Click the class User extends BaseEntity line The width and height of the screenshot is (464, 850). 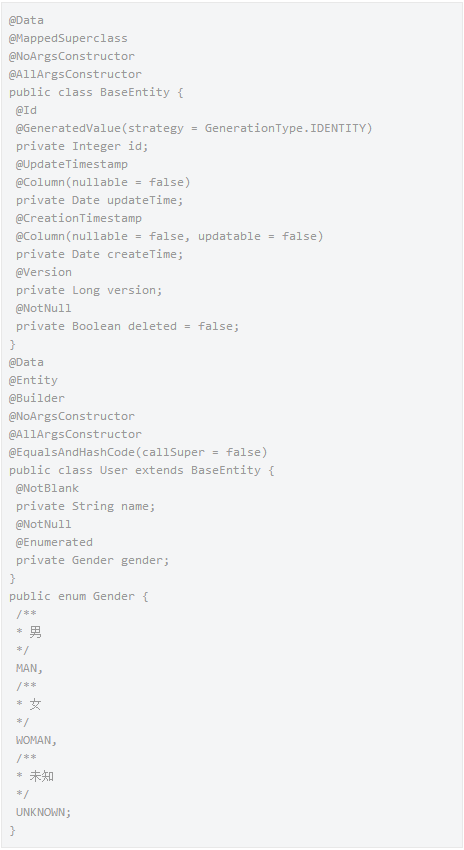[x=141, y=470]
